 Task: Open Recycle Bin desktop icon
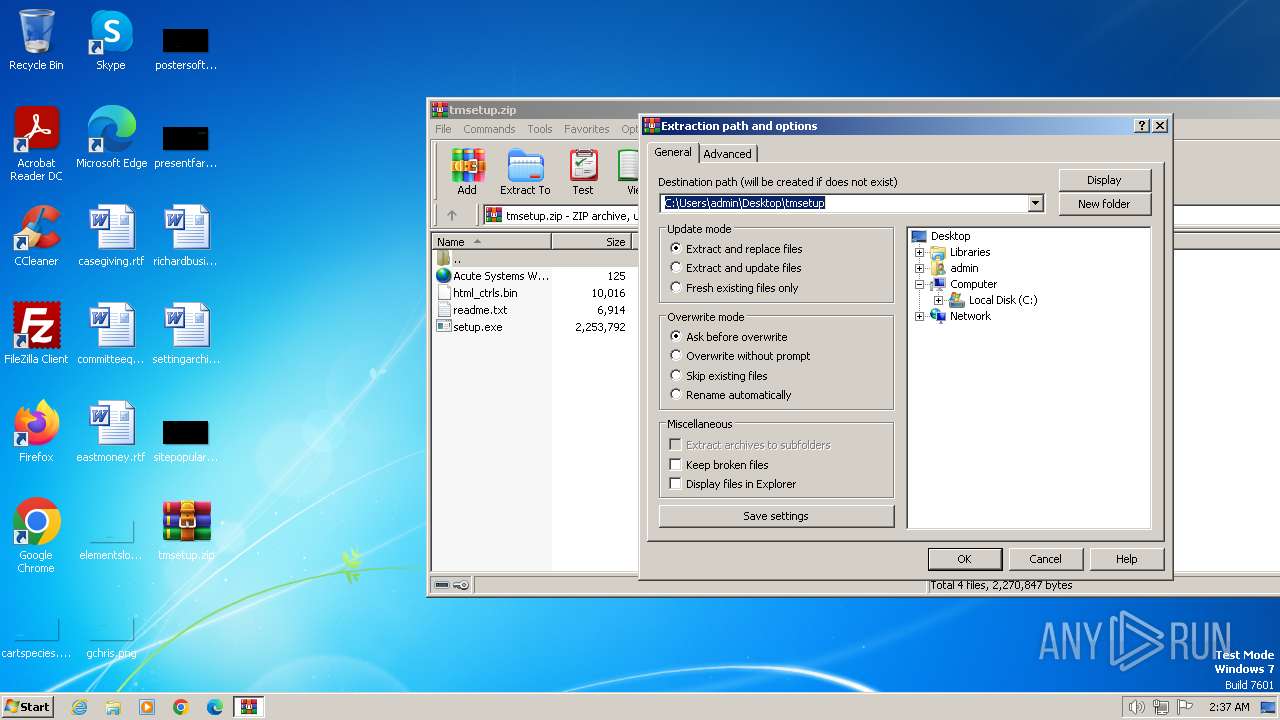[36, 40]
